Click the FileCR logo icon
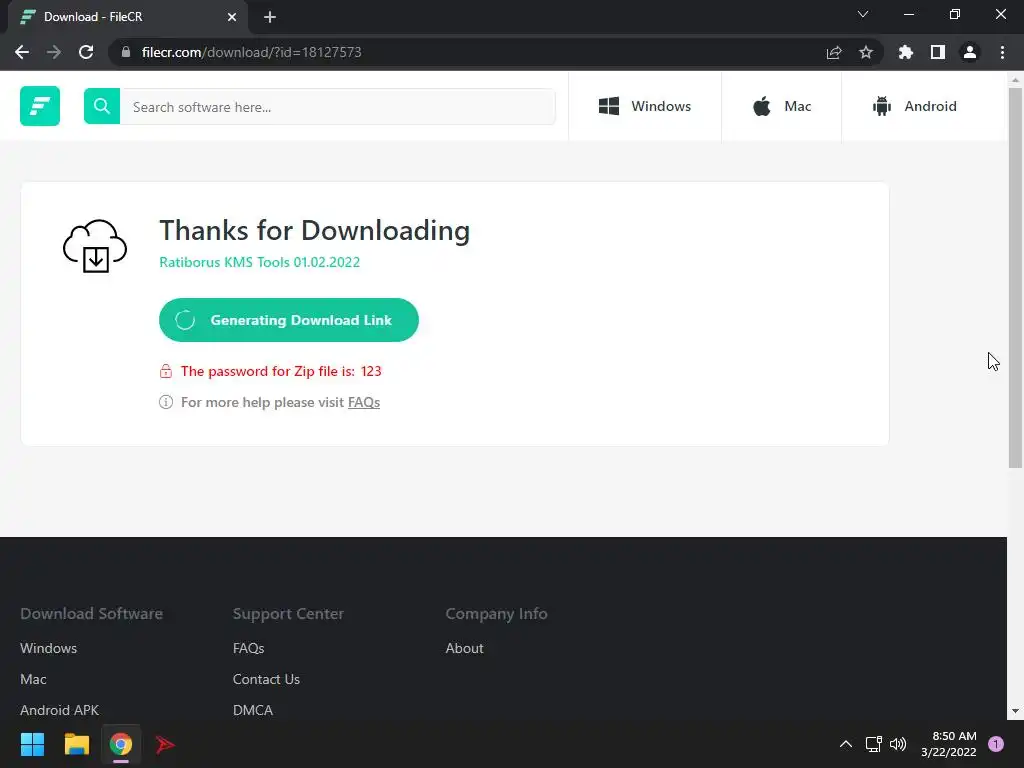 40,106
